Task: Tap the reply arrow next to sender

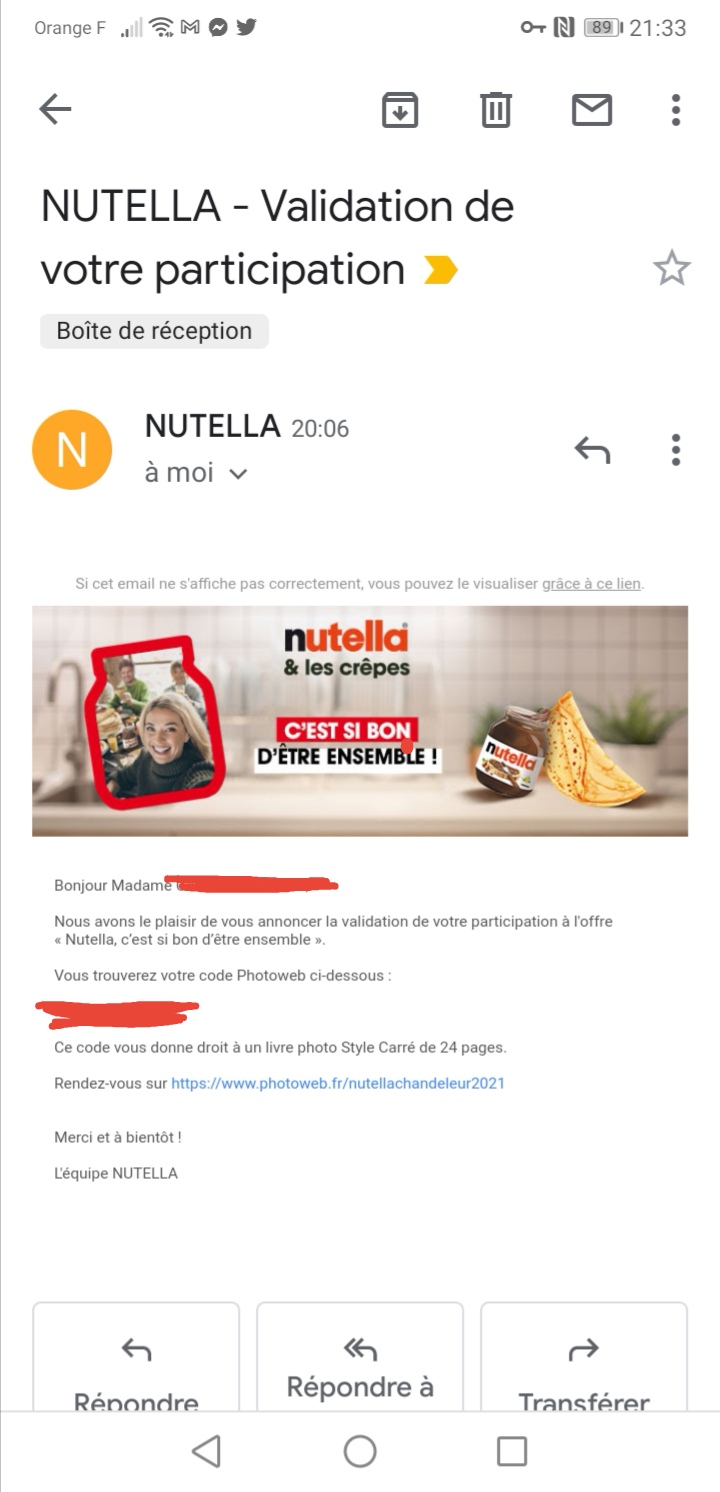Action: 592,450
